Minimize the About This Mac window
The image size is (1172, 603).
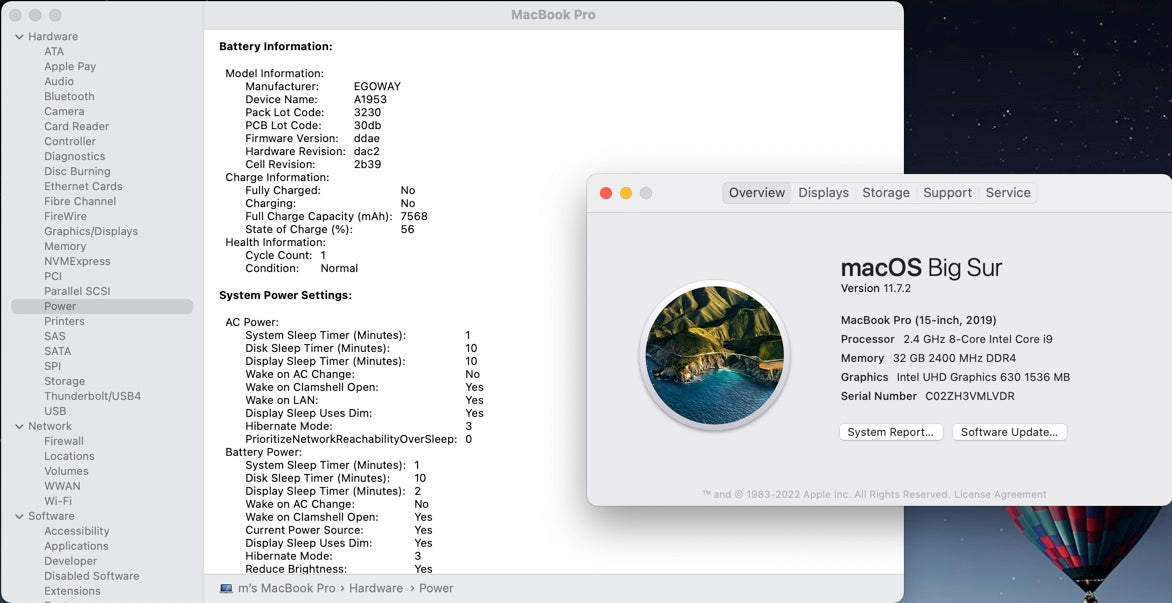[x=626, y=193]
